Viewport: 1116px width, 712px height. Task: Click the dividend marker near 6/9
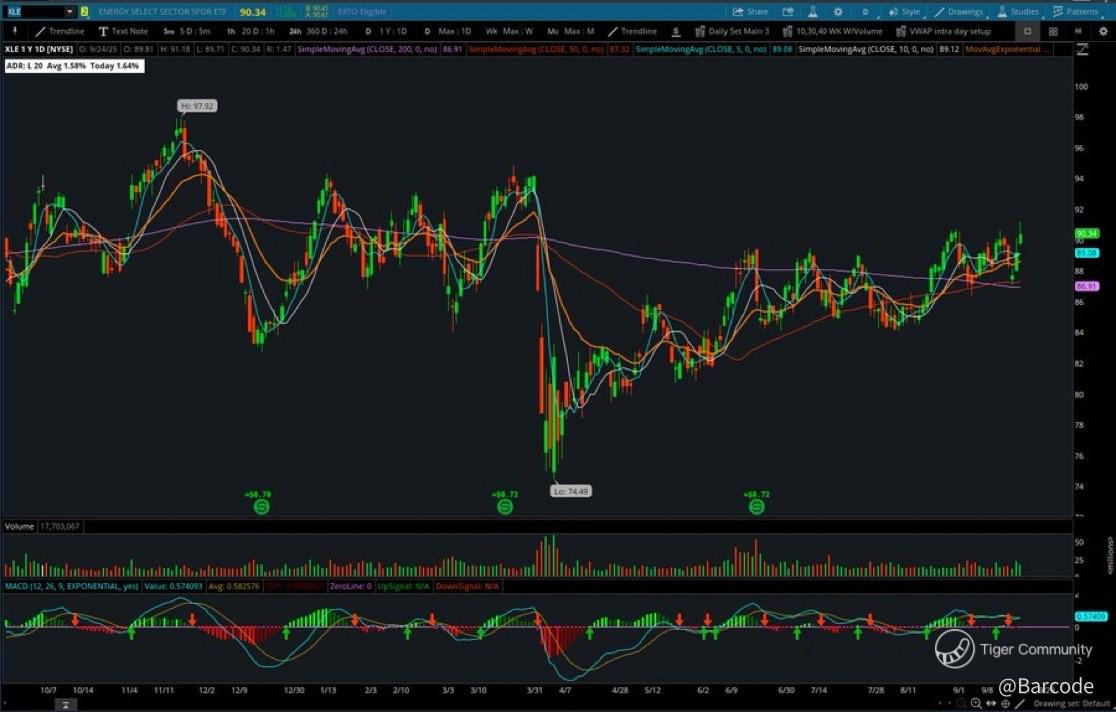(x=757, y=506)
